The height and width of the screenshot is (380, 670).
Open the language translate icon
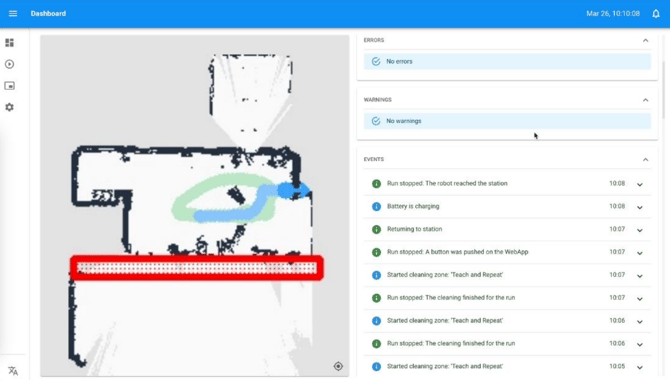tap(13, 371)
